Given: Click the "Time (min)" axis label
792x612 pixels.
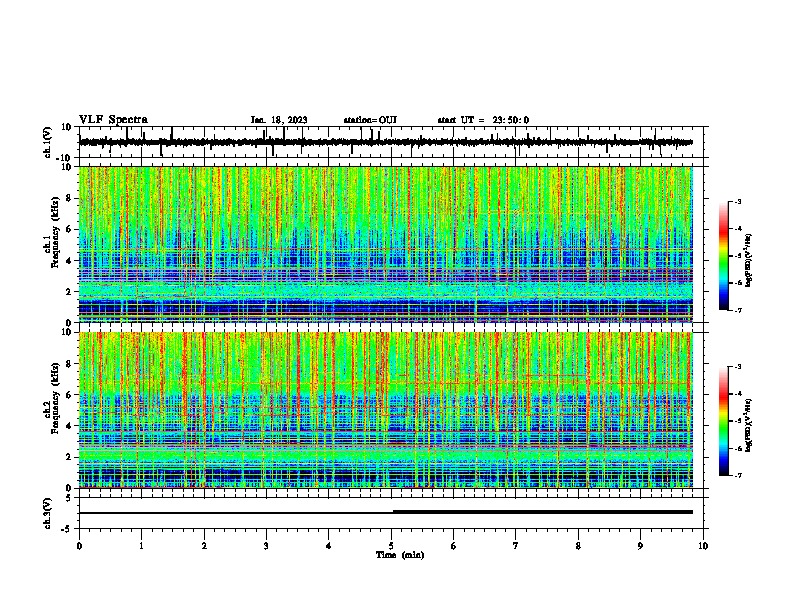Looking at the screenshot, I should tap(400, 555).
